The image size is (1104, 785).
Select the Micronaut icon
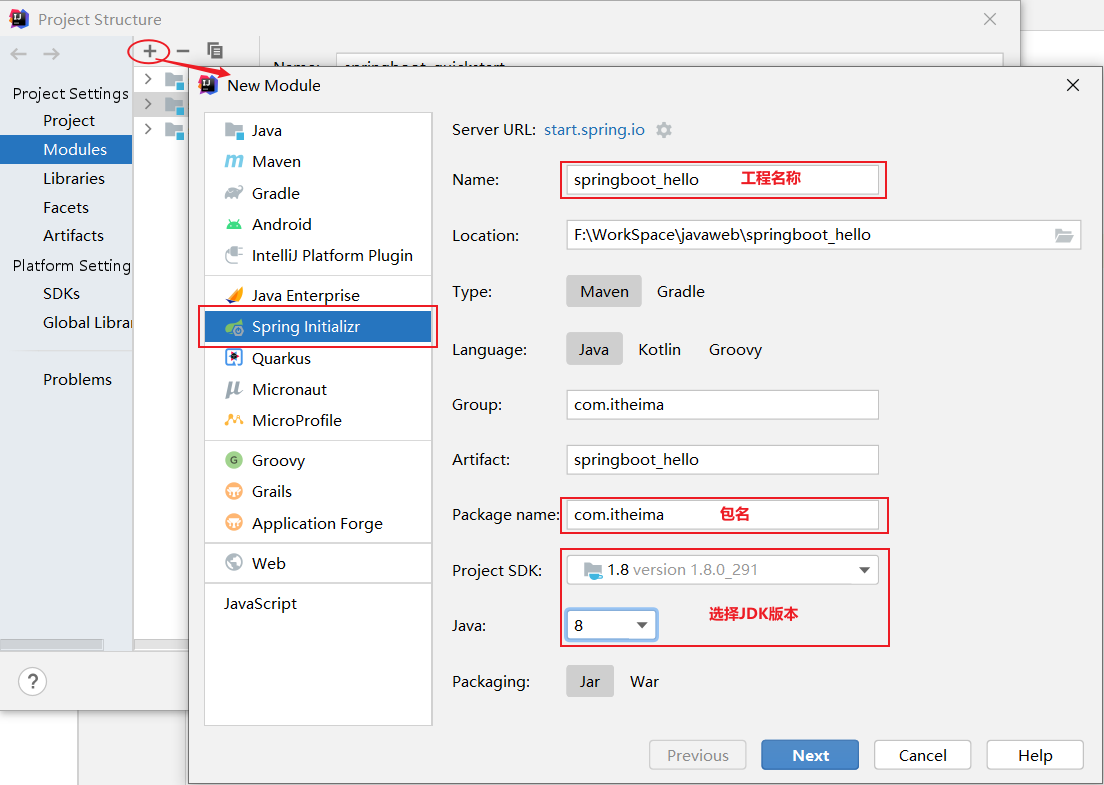pos(234,389)
